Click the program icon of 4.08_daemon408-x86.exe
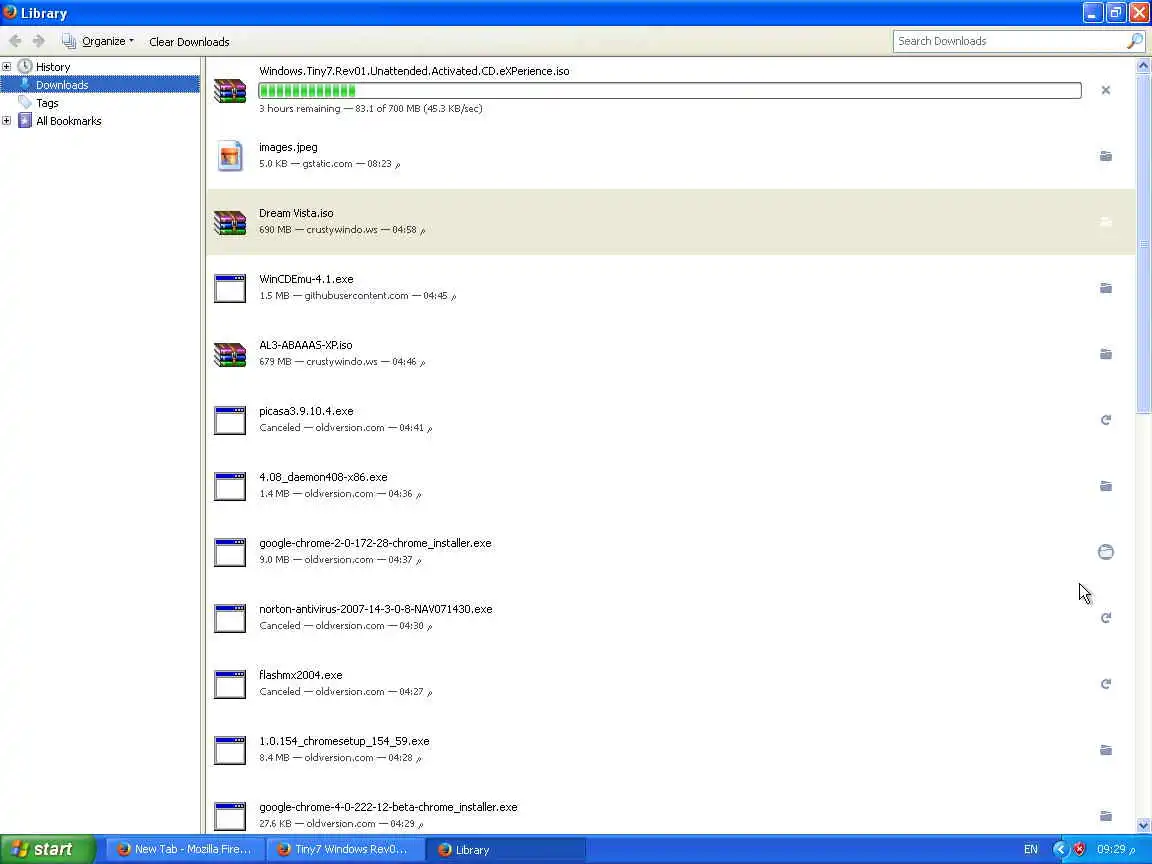Image resolution: width=1152 pixels, height=864 pixels. point(230,486)
